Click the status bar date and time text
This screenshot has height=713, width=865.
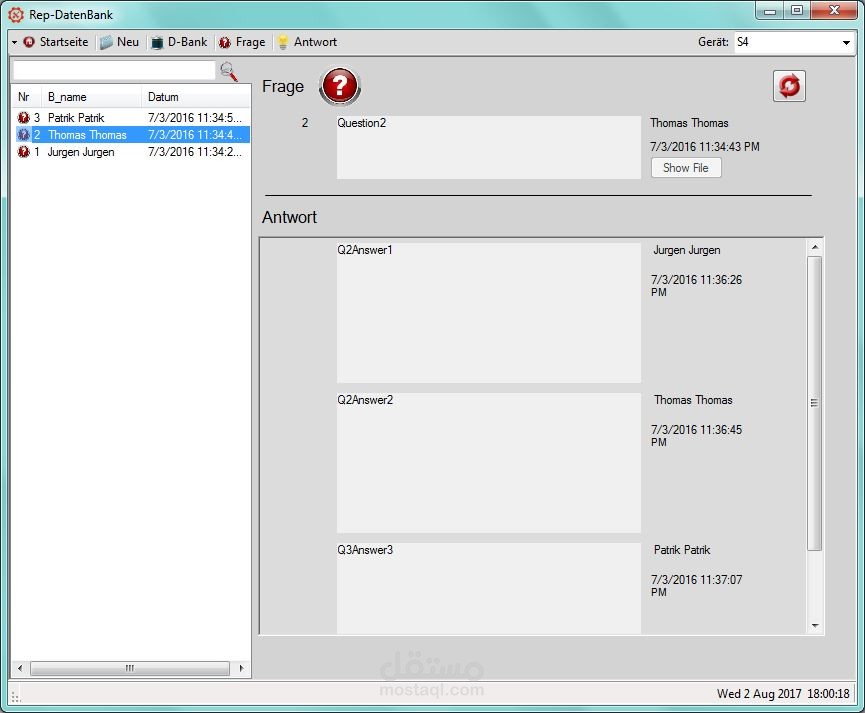click(783, 694)
